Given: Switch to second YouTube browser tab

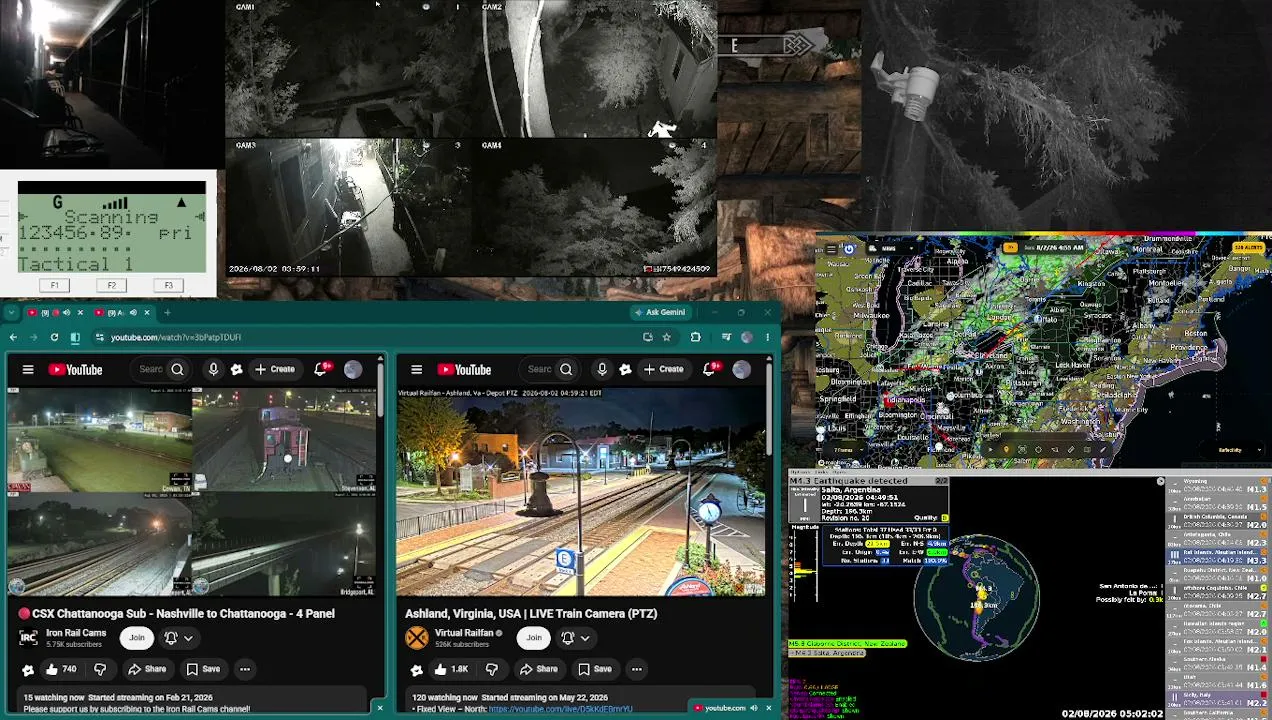Looking at the screenshot, I should (123, 312).
